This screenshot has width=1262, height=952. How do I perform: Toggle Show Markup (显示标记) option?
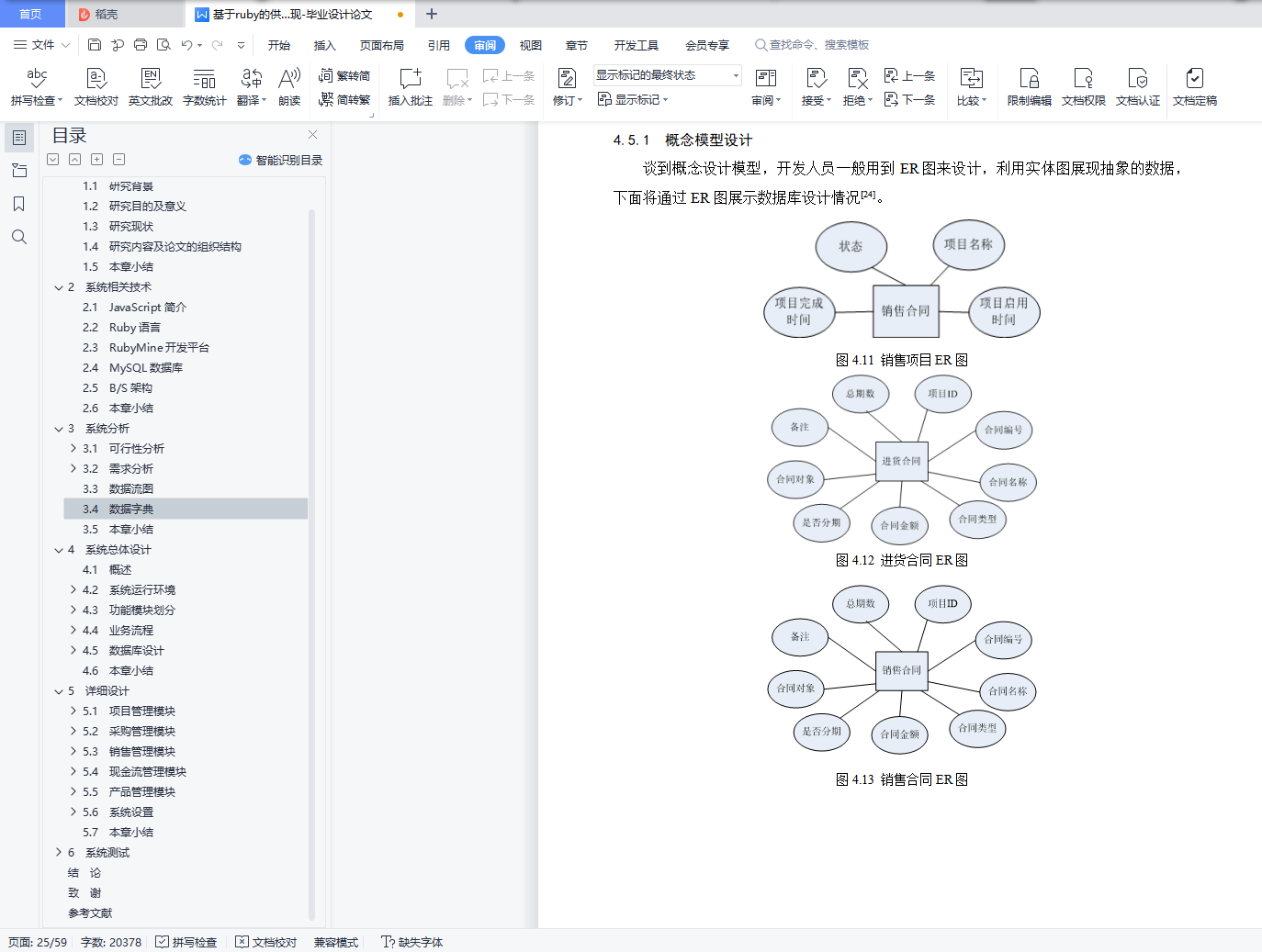tap(633, 99)
